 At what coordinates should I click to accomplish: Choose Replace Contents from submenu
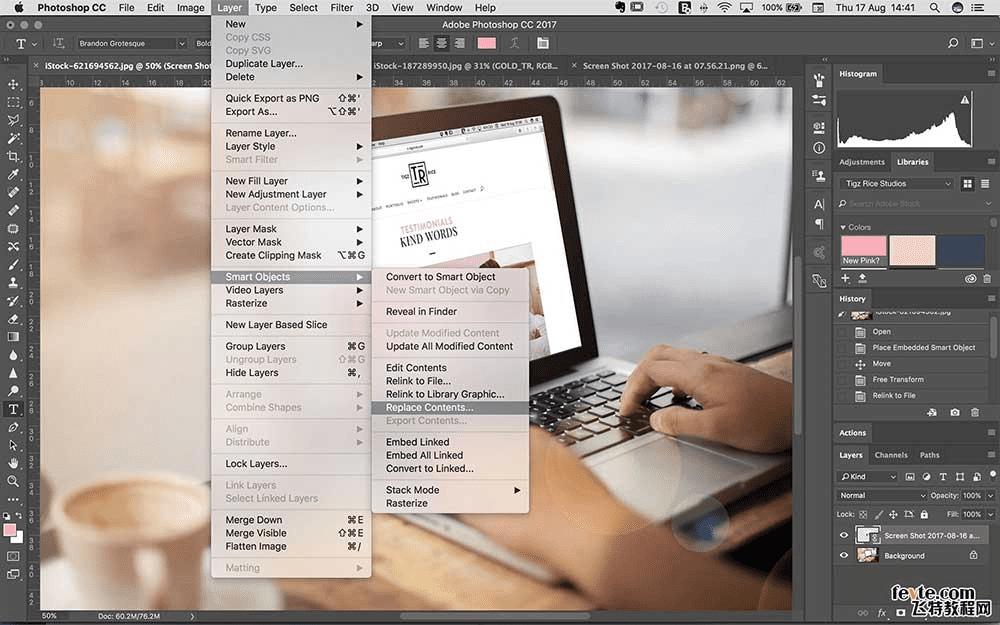[430, 408]
